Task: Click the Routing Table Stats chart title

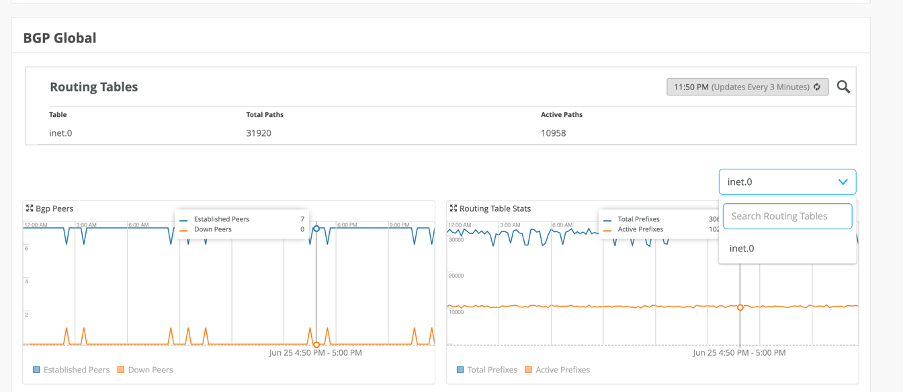Action: pyautogui.click(x=495, y=208)
